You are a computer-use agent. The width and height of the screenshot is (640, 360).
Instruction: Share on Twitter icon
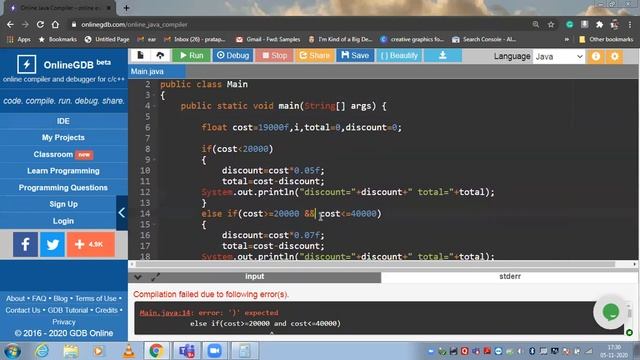click(52, 244)
